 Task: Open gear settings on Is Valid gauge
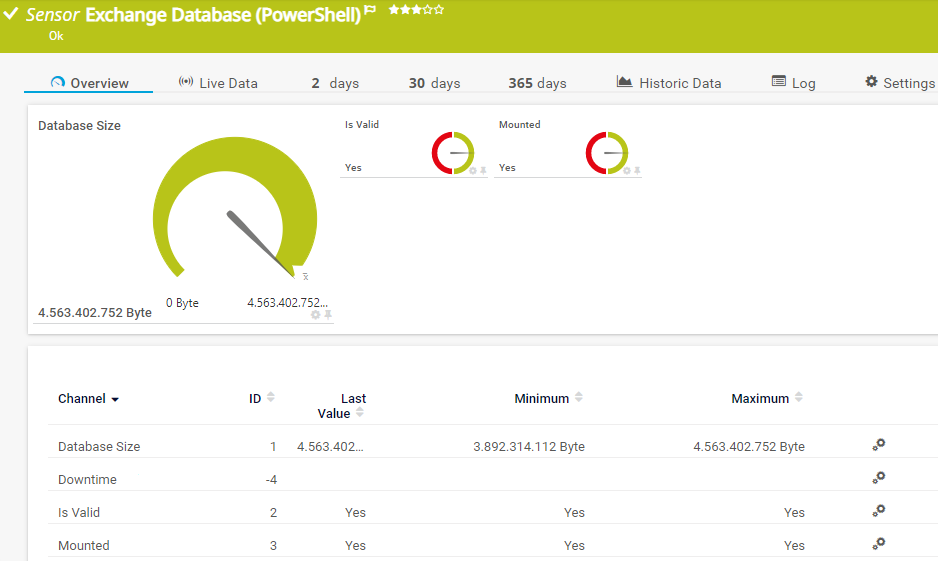click(472, 171)
